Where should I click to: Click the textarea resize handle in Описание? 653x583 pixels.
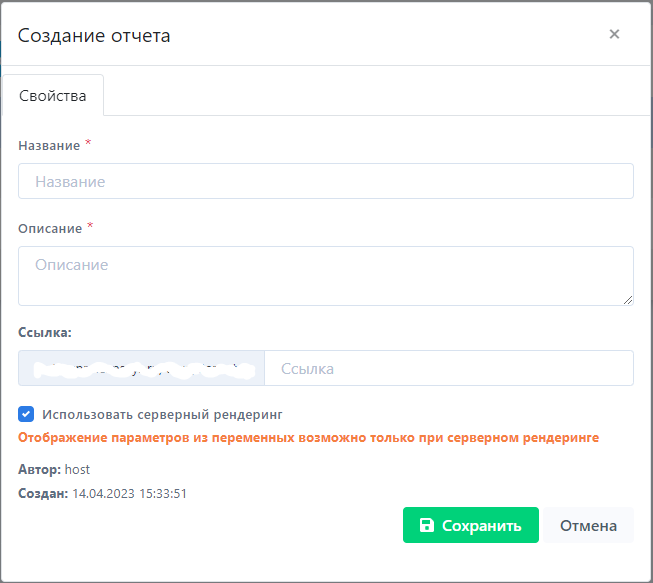click(628, 300)
